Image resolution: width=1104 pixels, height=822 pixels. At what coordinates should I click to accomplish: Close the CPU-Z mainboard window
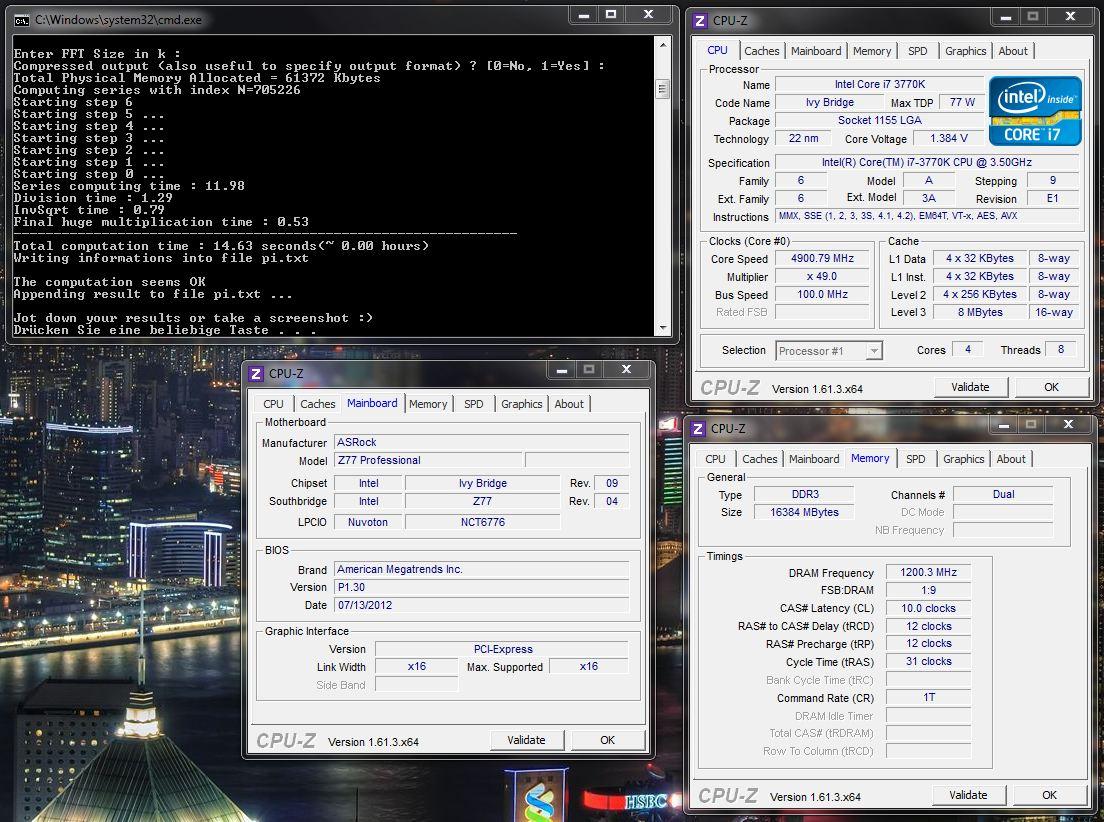click(626, 370)
